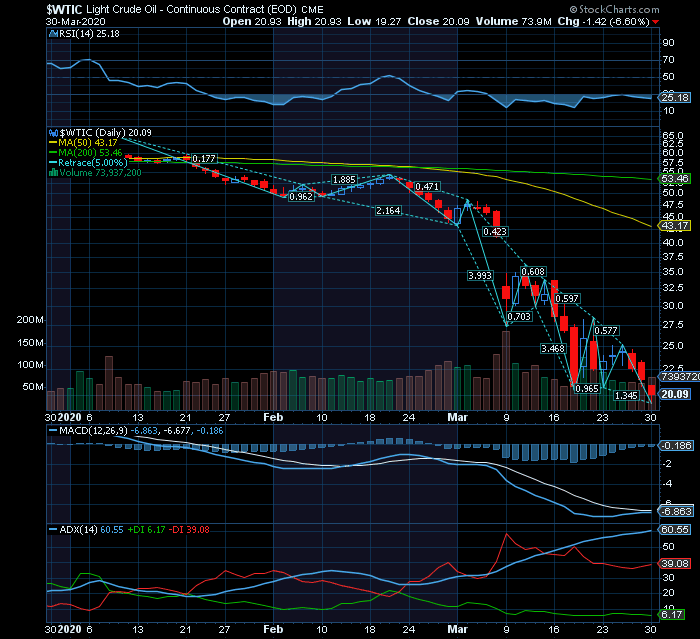
Task: Click the 1.885 retracement label
Action: pos(344,180)
